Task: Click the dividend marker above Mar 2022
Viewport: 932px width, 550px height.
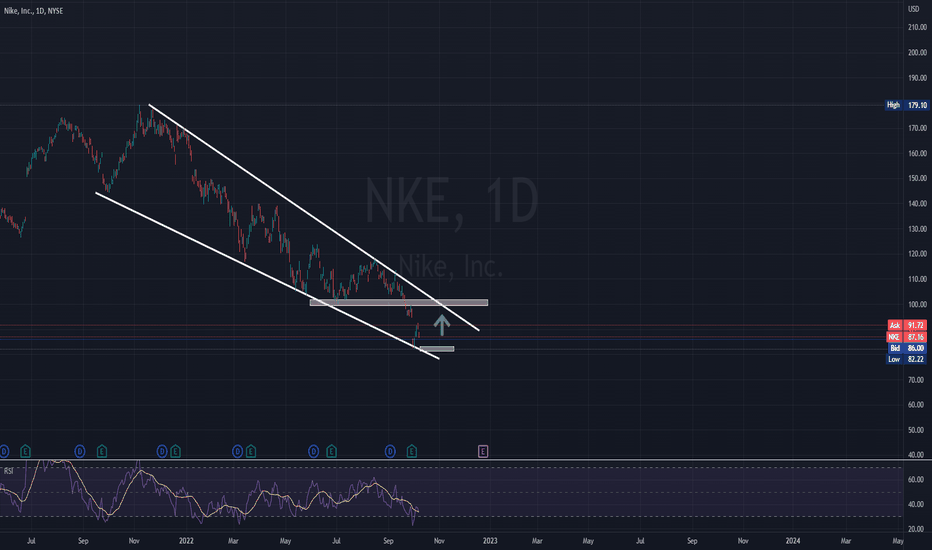Action: coord(237,451)
